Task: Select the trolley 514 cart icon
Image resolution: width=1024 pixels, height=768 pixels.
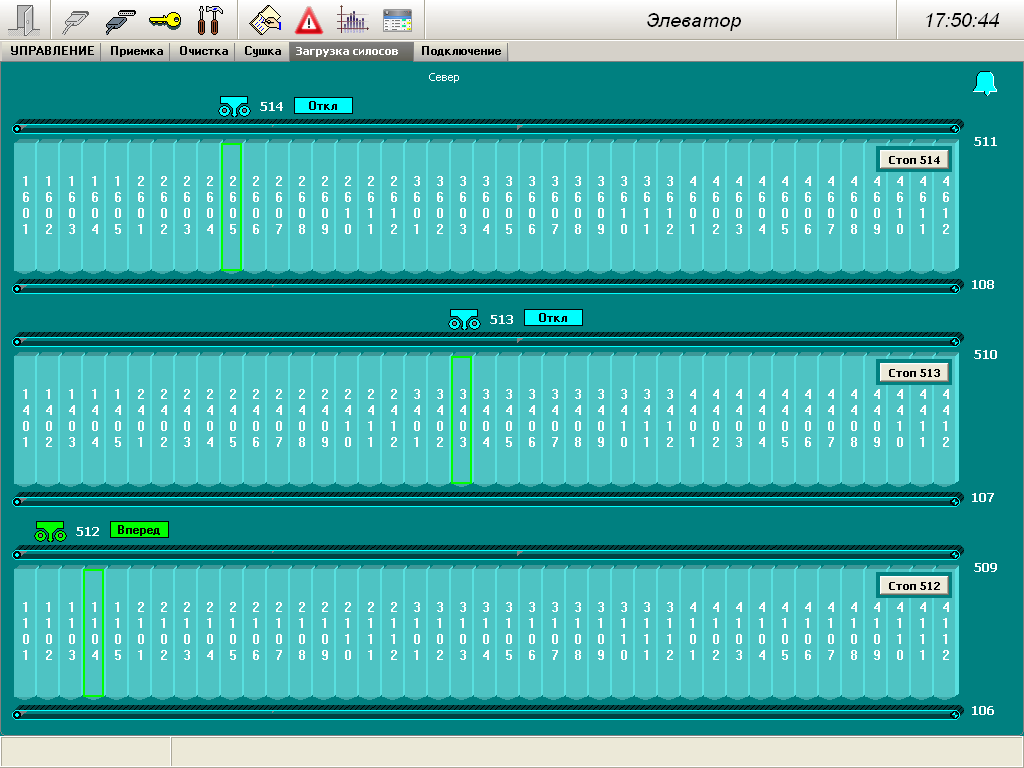Action: [234, 106]
